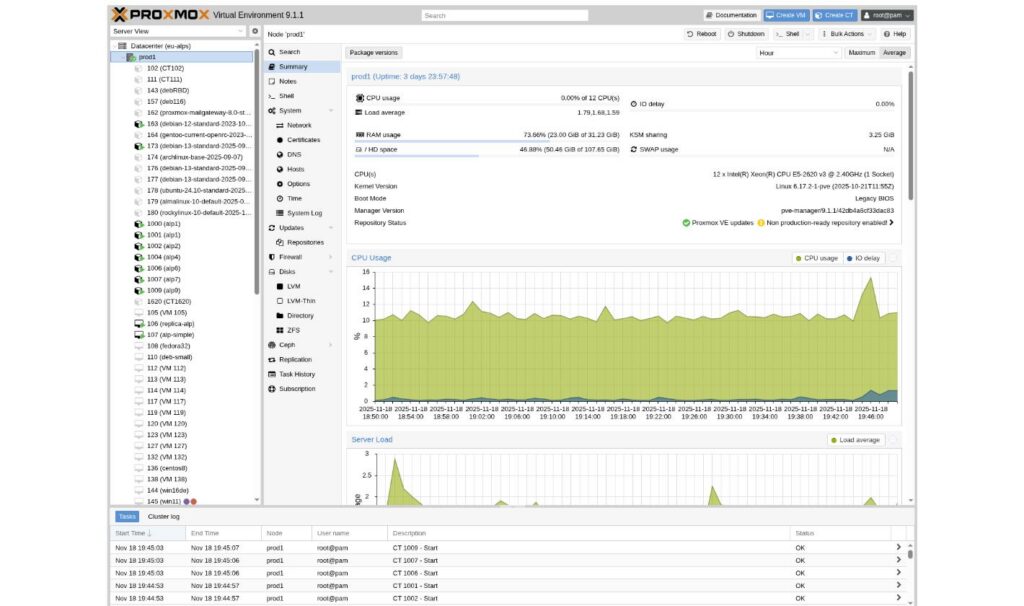Open LVM storage icon

[280, 286]
